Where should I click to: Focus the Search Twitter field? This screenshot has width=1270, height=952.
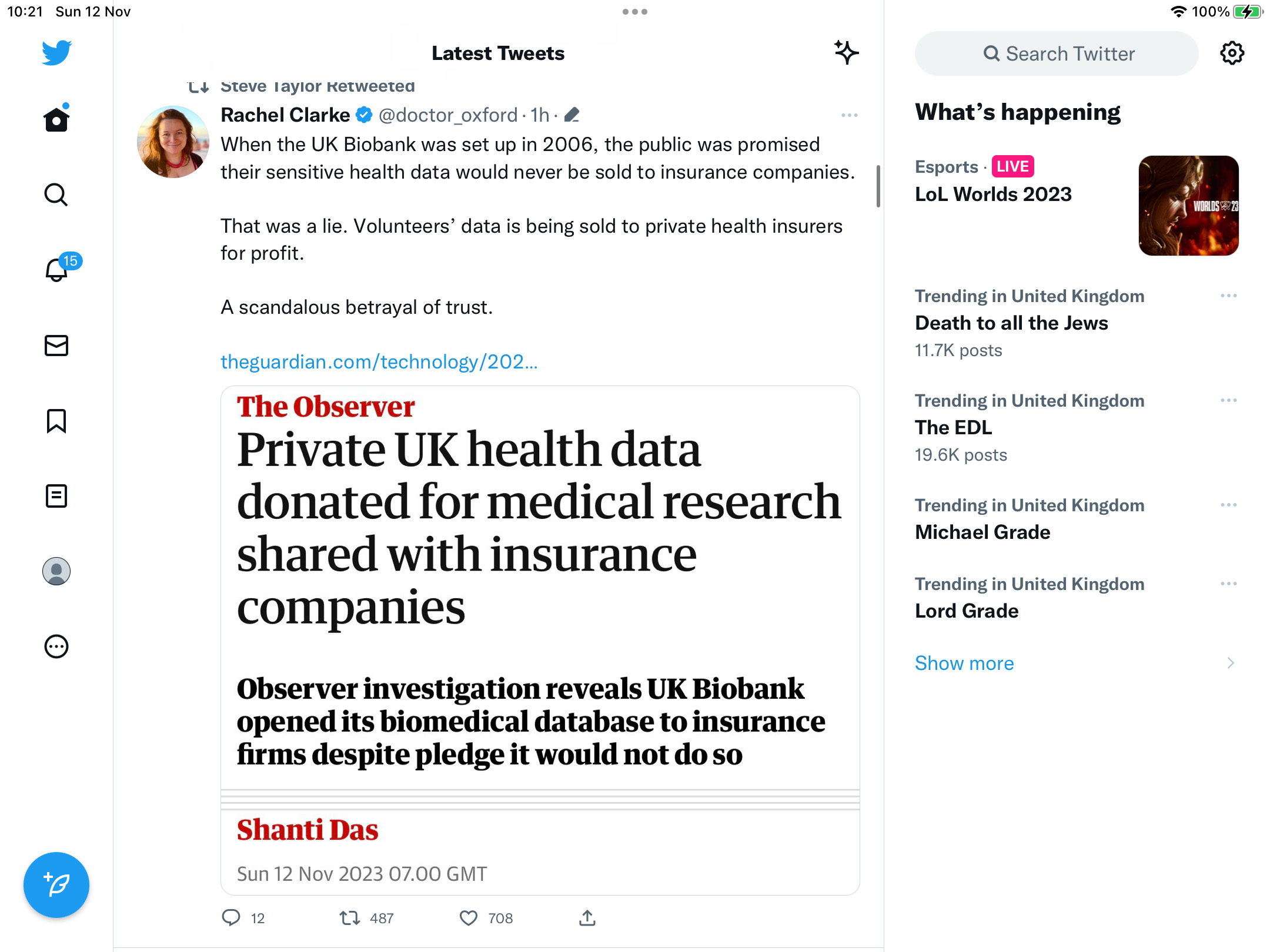pos(1057,53)
